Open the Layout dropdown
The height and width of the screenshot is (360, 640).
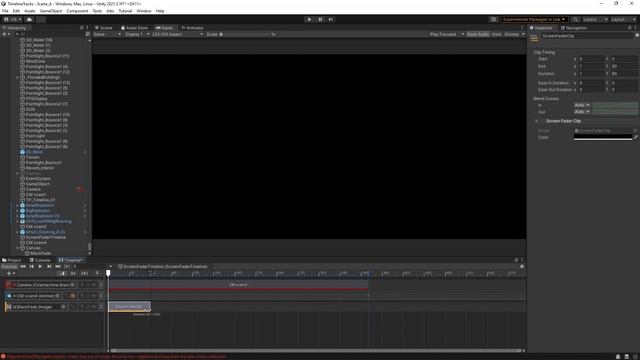coord(624,19)
